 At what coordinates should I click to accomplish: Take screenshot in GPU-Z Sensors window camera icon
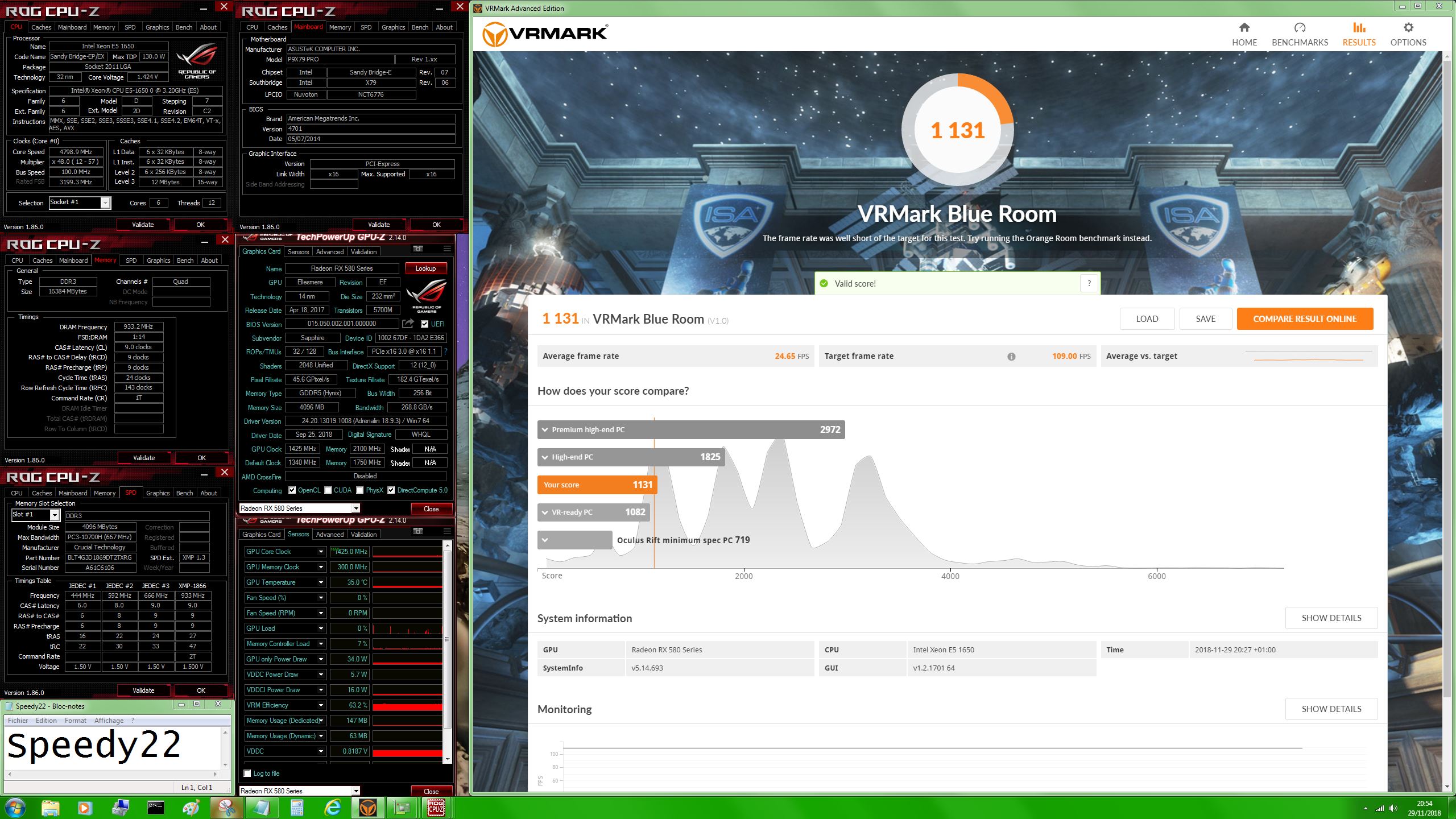pyautogui.click(x=418, y=531)
